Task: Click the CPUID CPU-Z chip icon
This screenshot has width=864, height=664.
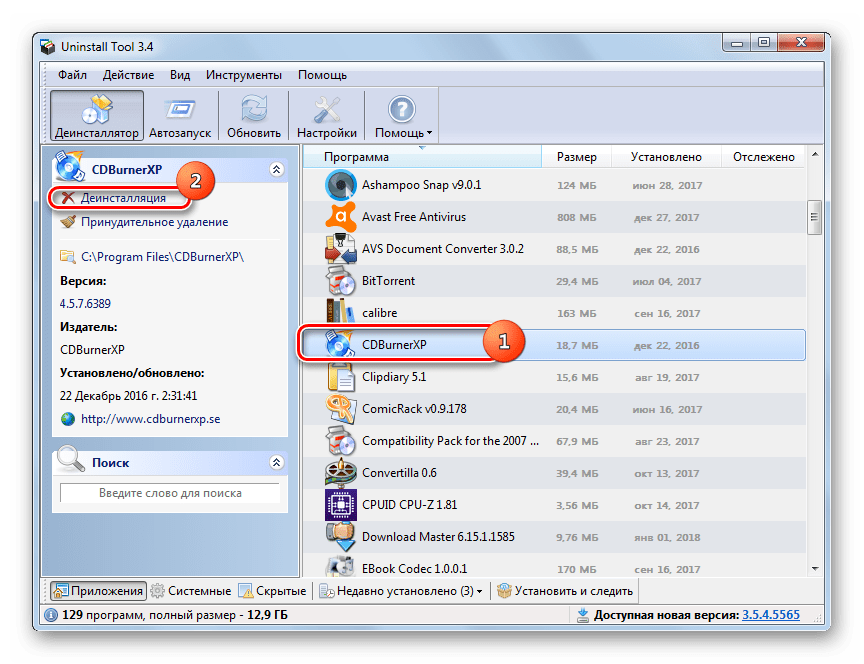Action: coord(341,505)
